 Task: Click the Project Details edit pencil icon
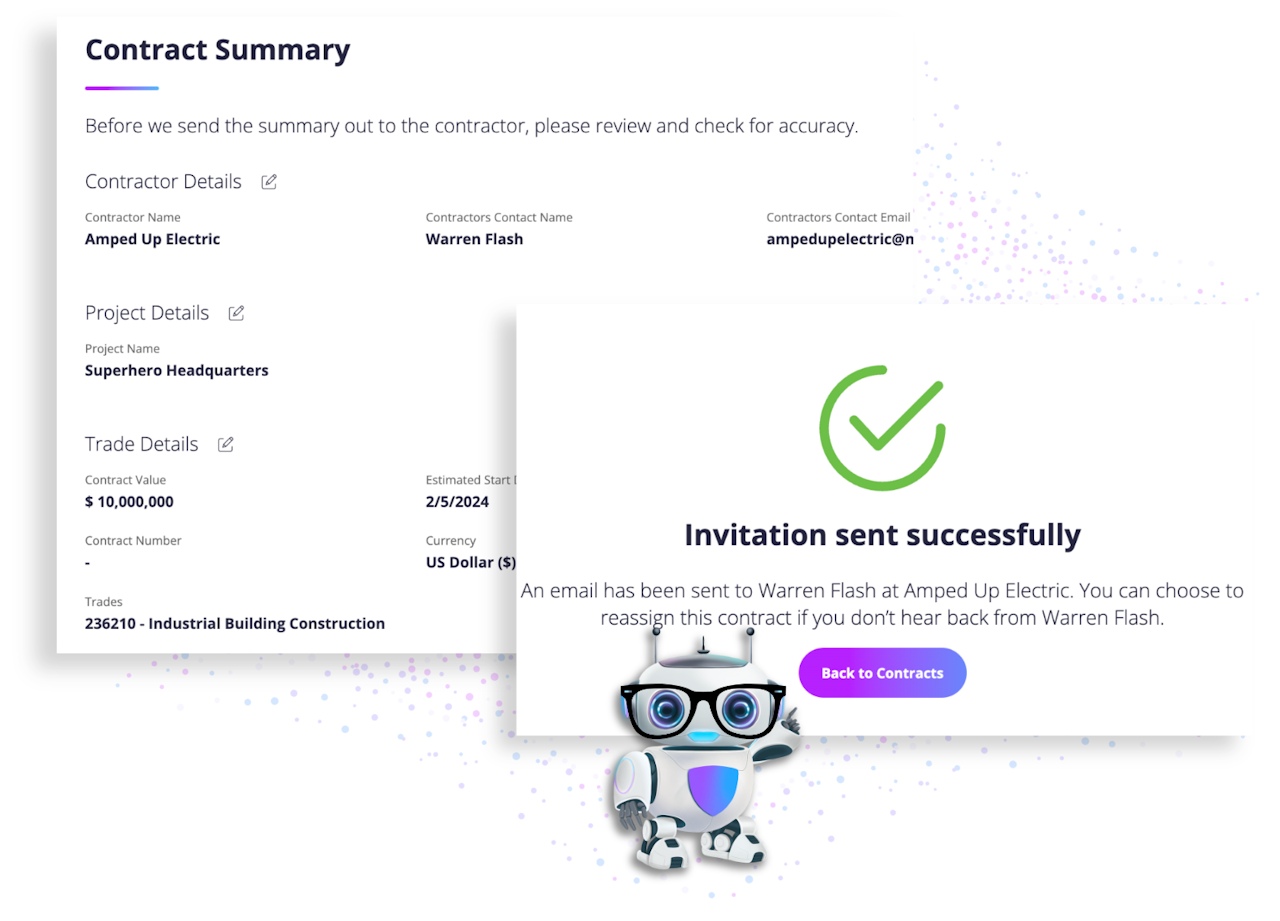click(236, 313)
